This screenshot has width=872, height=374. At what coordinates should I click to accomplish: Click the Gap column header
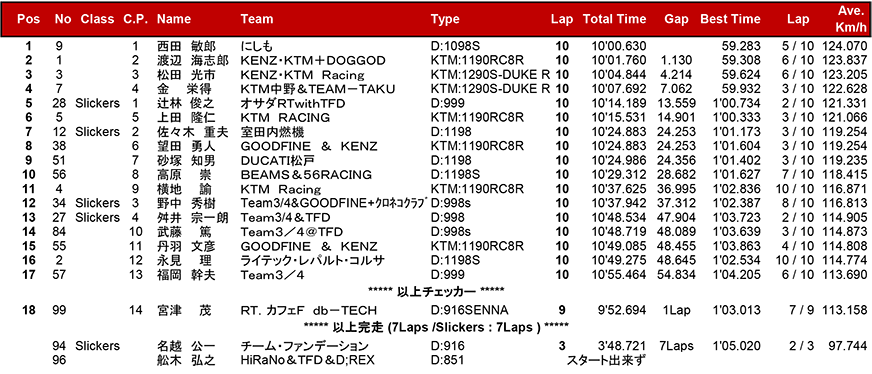tap(676, 19)
